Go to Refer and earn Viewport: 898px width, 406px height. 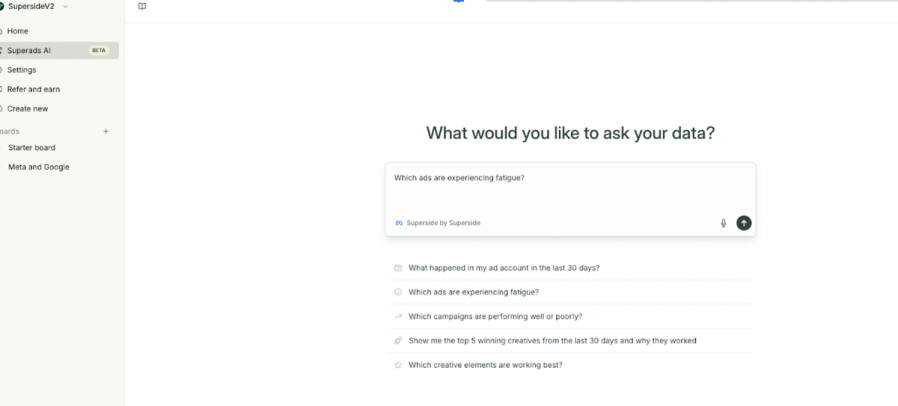33,89
